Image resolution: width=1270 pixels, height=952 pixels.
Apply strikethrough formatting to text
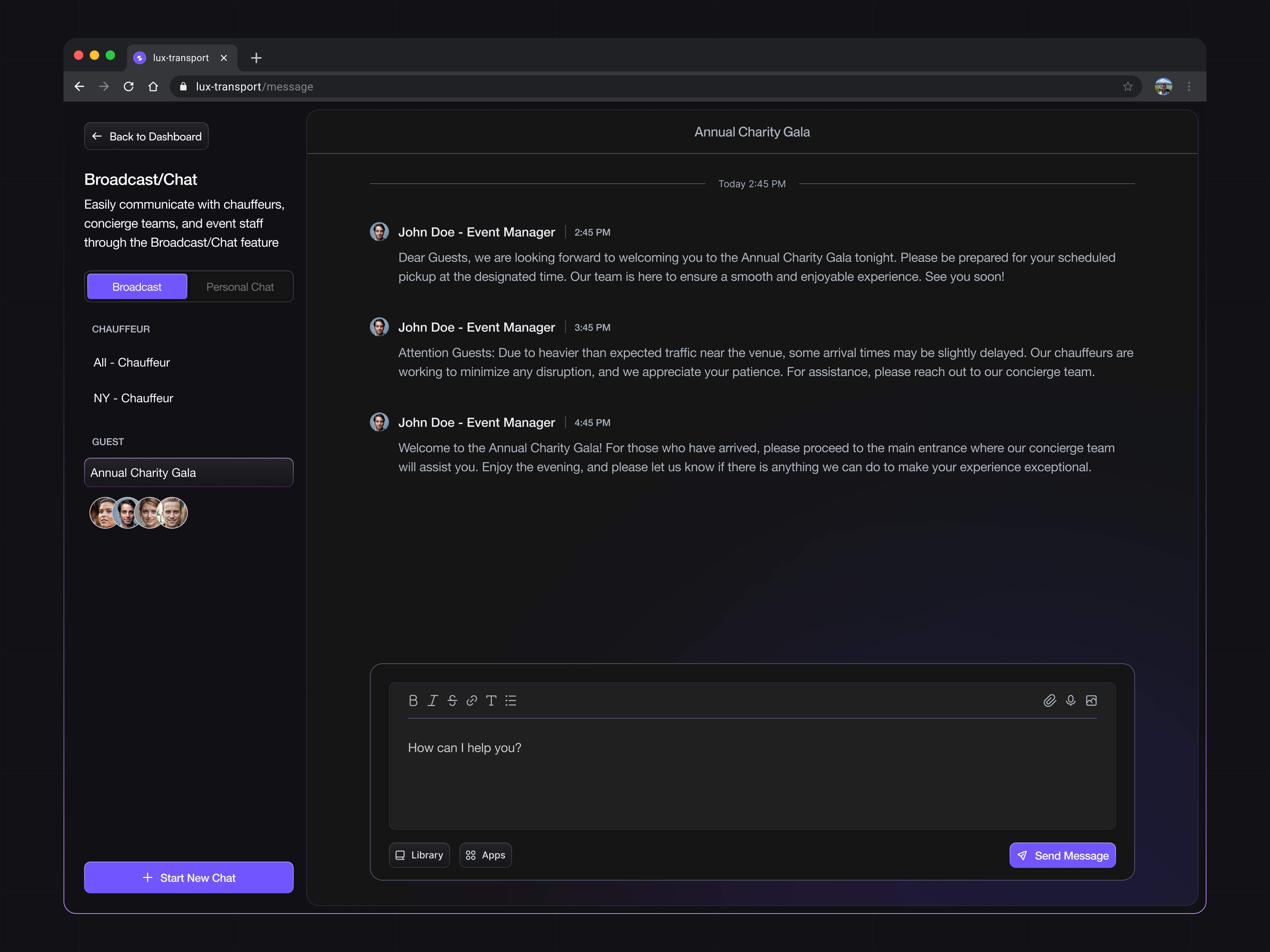[x=452, y=701]
